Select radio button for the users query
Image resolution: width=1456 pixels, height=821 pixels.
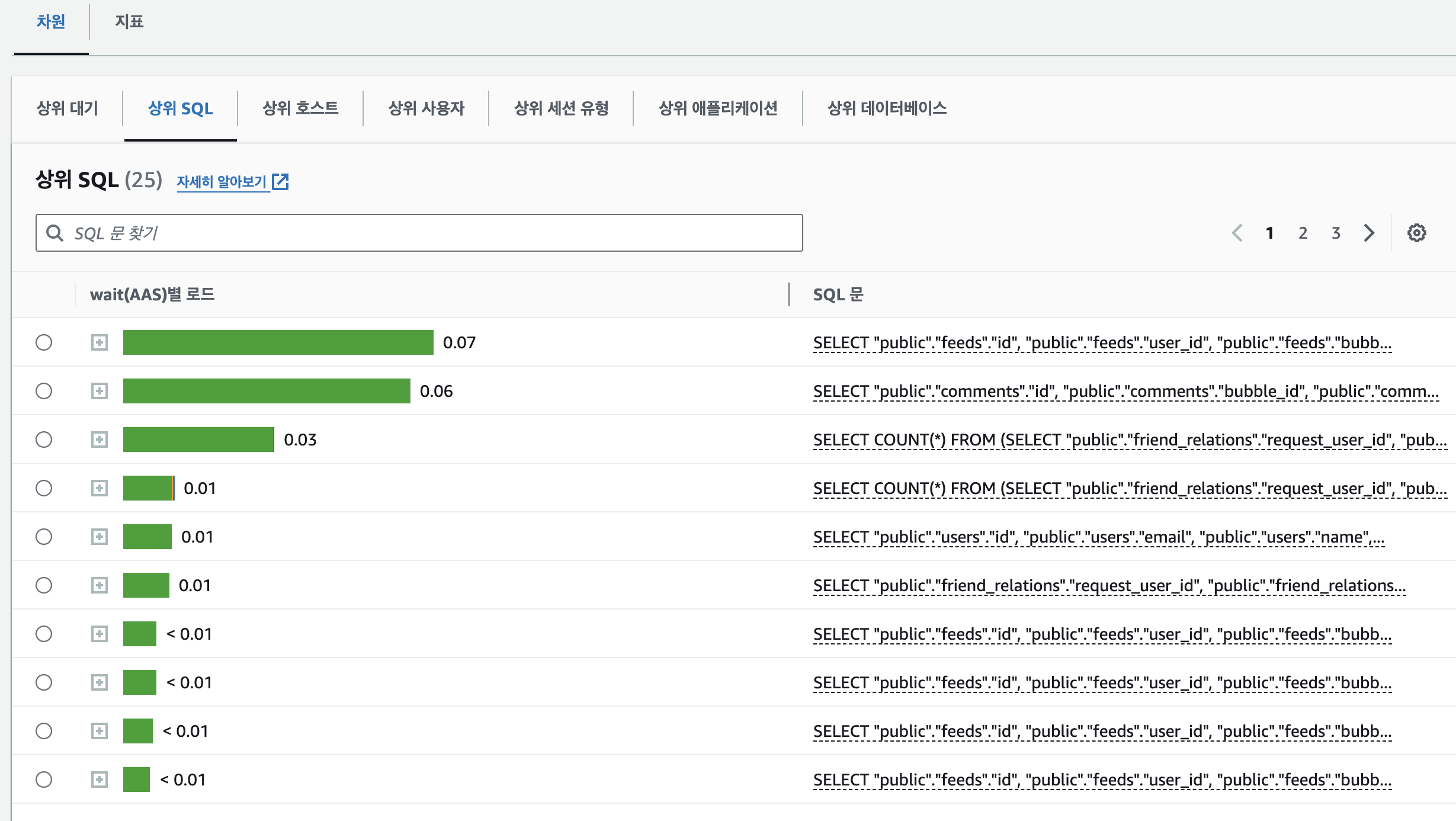(x=44, y=537)
